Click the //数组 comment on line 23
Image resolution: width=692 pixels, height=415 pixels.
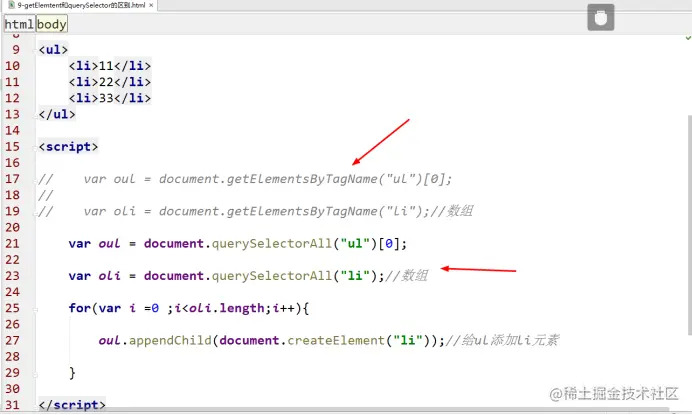406,276
